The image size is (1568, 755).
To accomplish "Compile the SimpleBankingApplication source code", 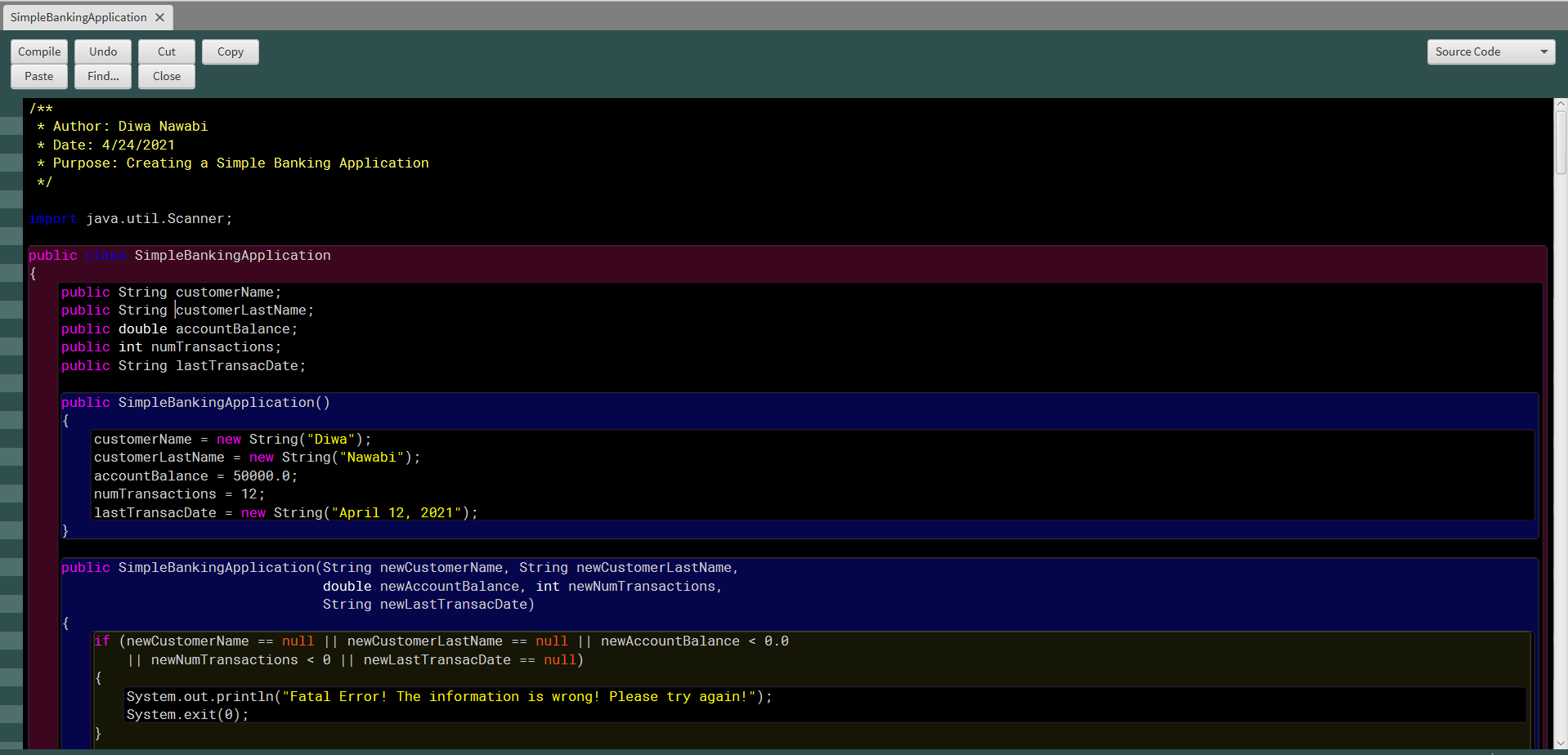I will [38, 51].
